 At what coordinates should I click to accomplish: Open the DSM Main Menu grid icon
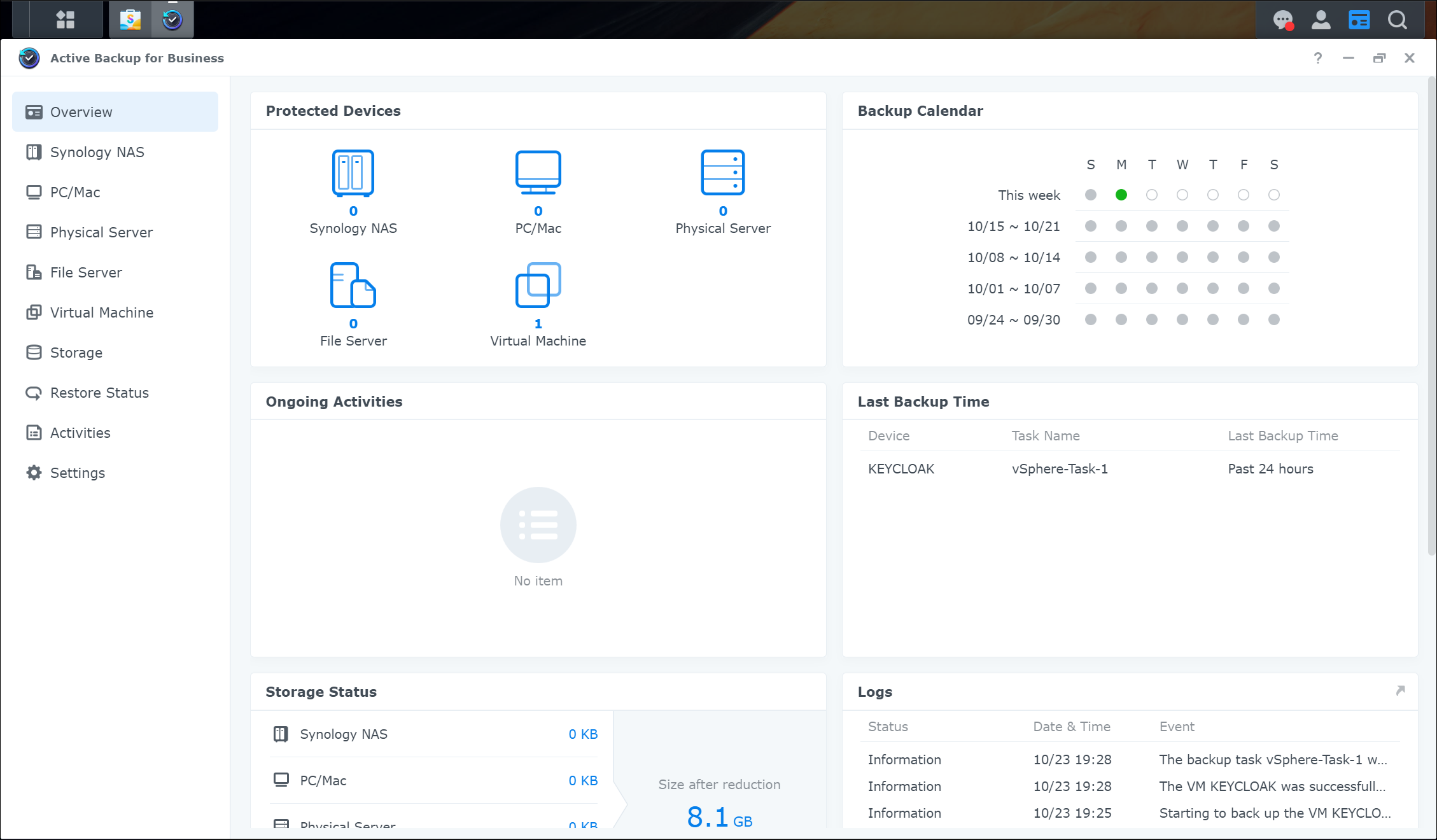[66, 20]
